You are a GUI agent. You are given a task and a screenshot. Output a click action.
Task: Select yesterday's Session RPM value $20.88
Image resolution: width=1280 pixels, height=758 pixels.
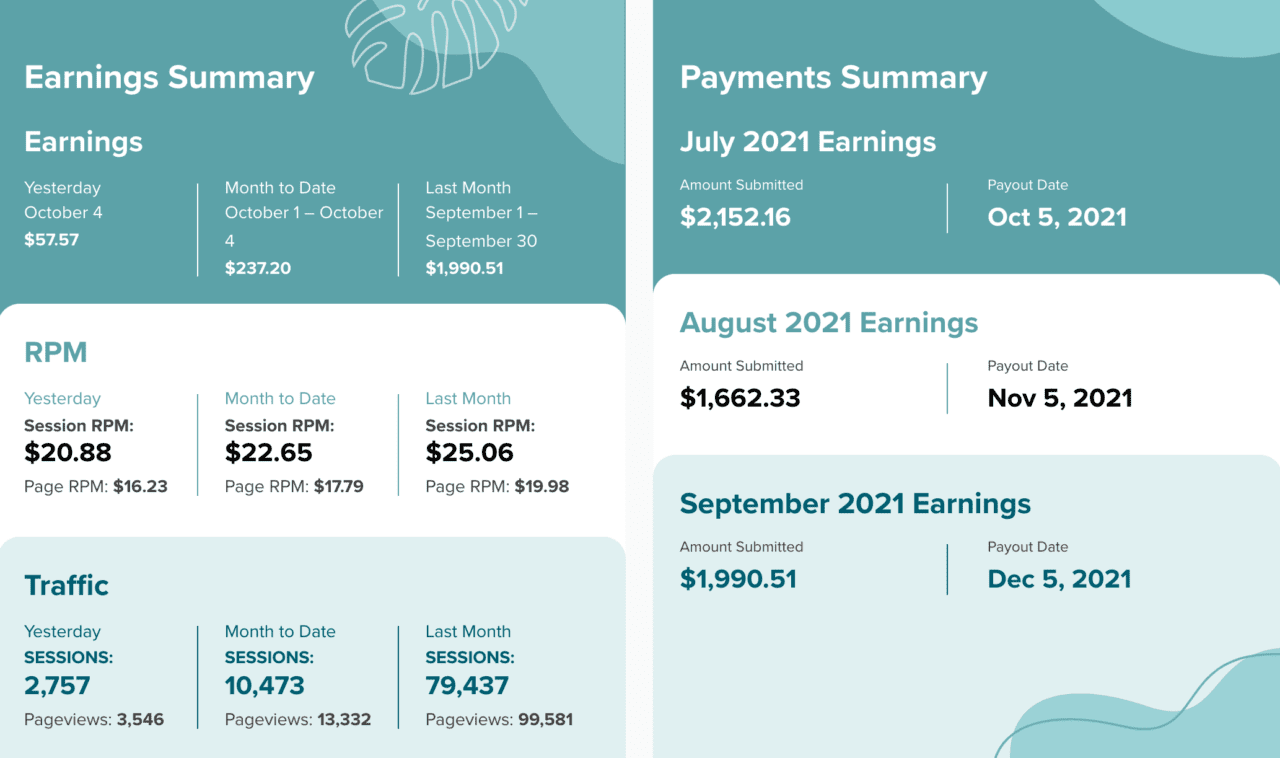[68, 453]
